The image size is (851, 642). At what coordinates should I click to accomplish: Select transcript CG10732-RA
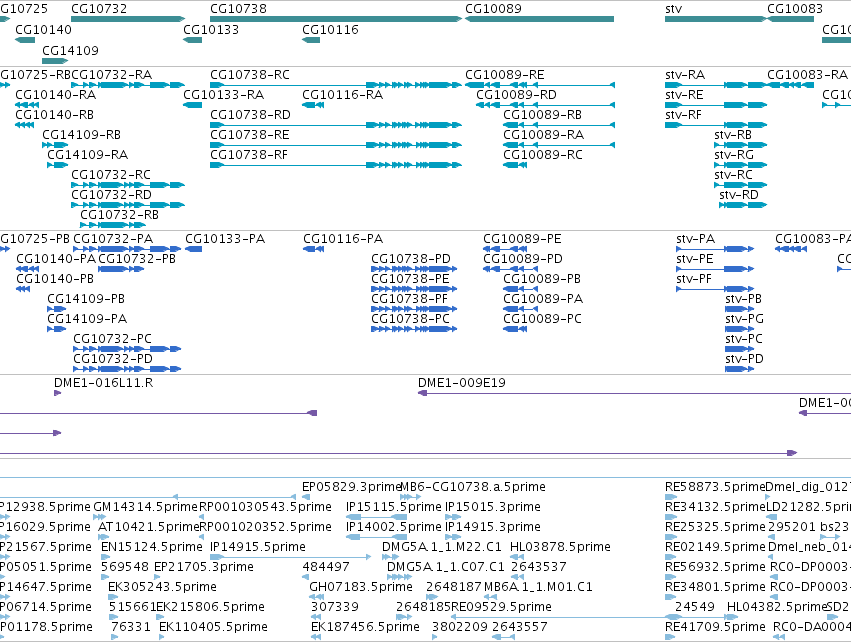tap(112, 74)
